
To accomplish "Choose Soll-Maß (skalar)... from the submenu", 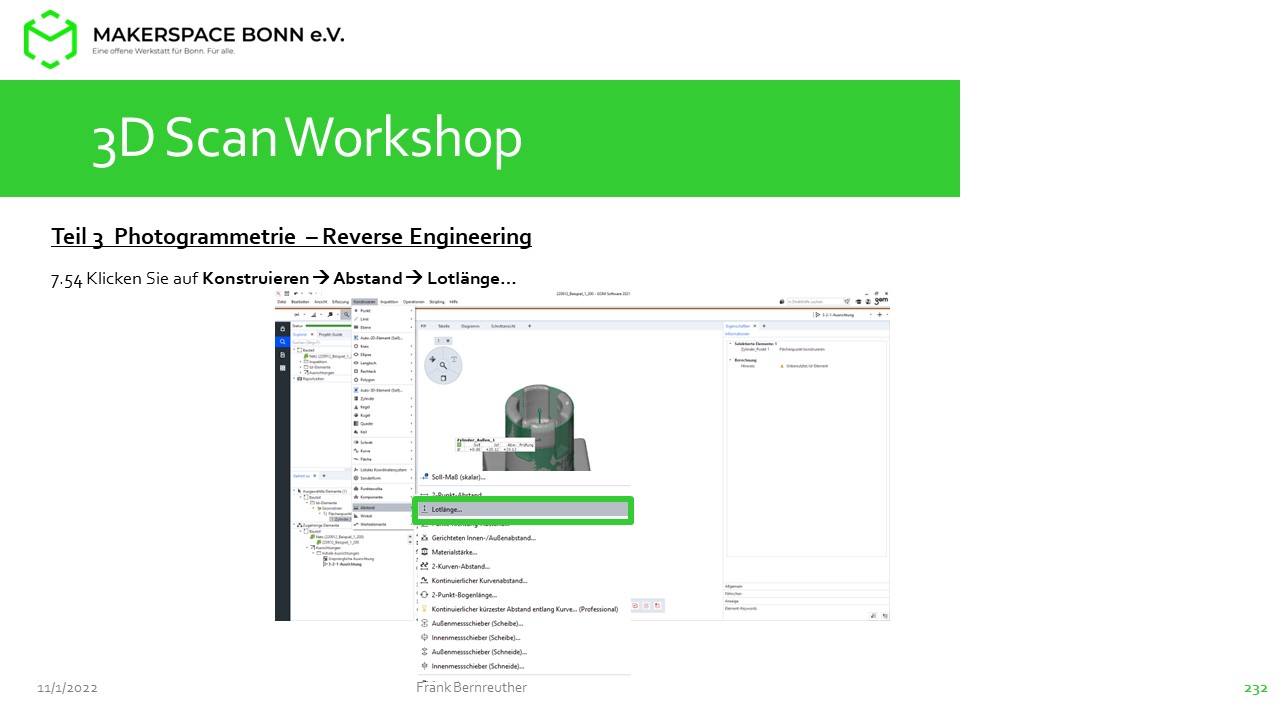I will click(522, 477).
